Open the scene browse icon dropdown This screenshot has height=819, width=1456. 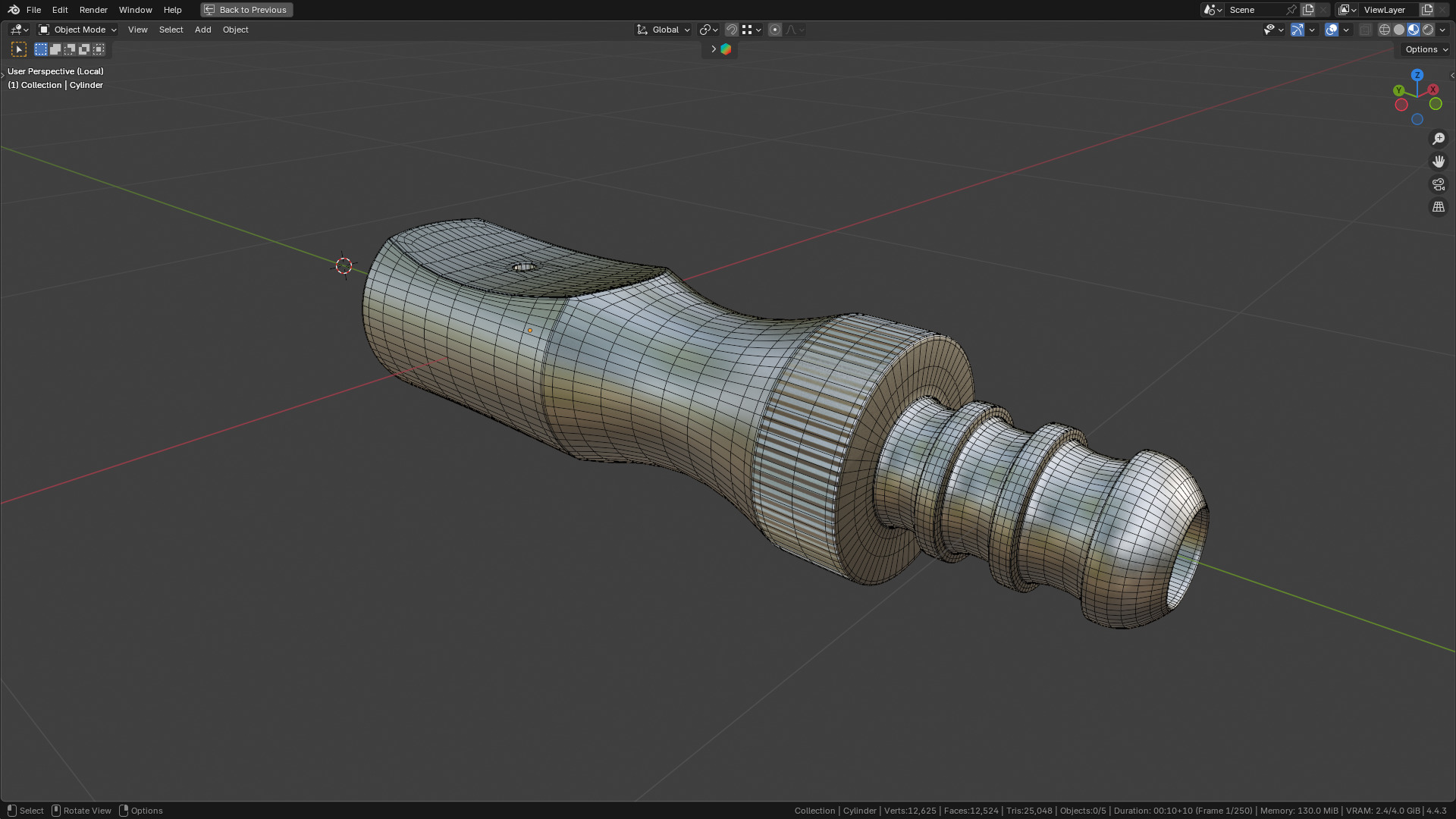click(1212, 10)
